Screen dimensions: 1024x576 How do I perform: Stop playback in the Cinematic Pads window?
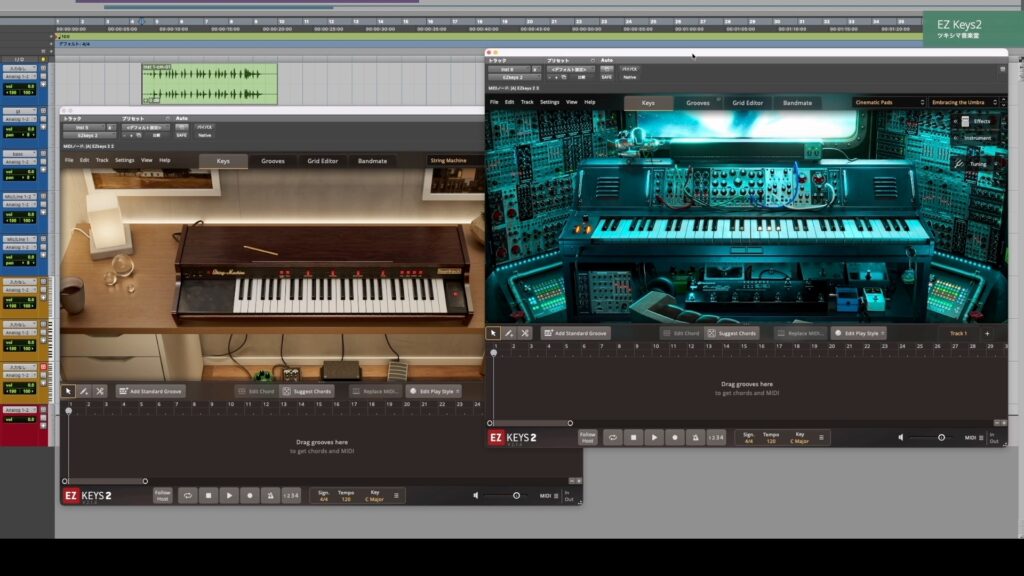[633, 437]
